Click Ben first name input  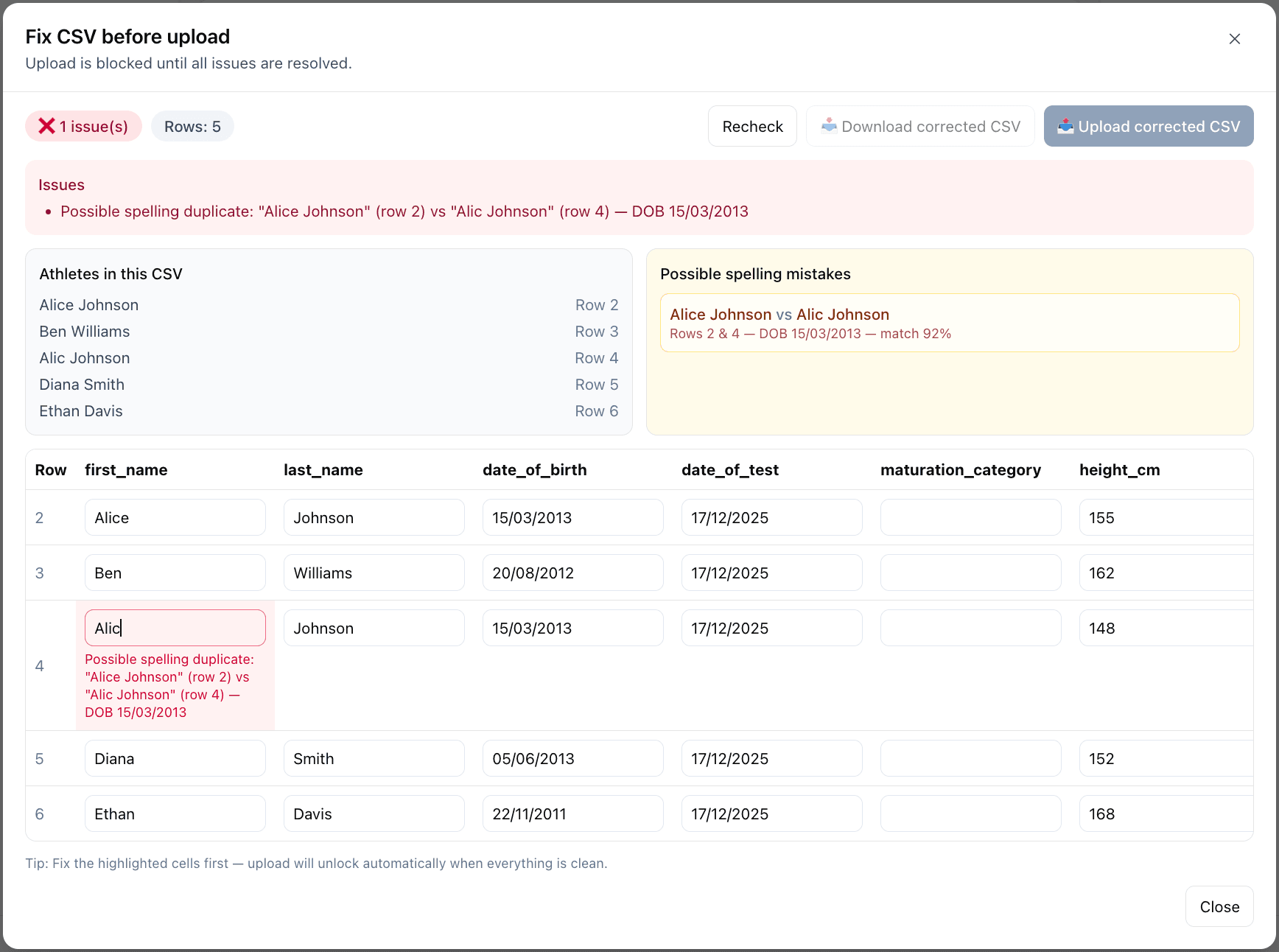click(175, 573)
